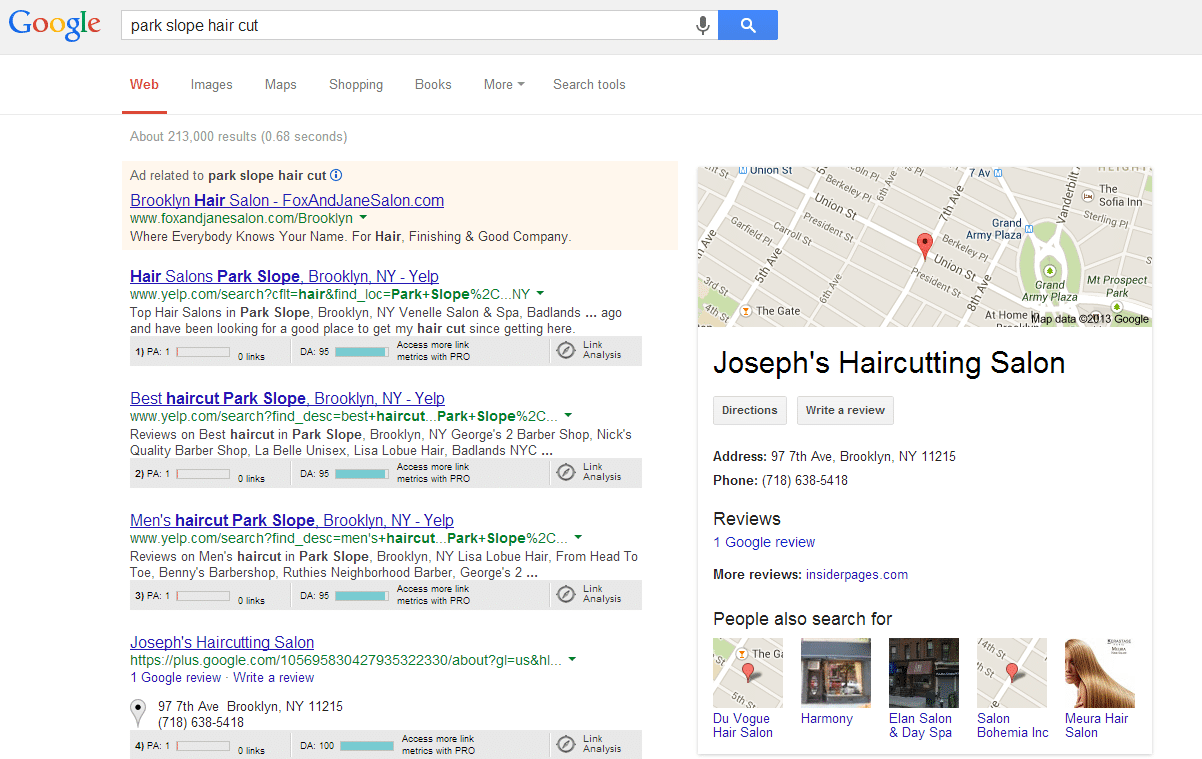Open Men's haircut Park Slope Yelp result
This screenshot has height=759, width=1202.
(292, 520)
